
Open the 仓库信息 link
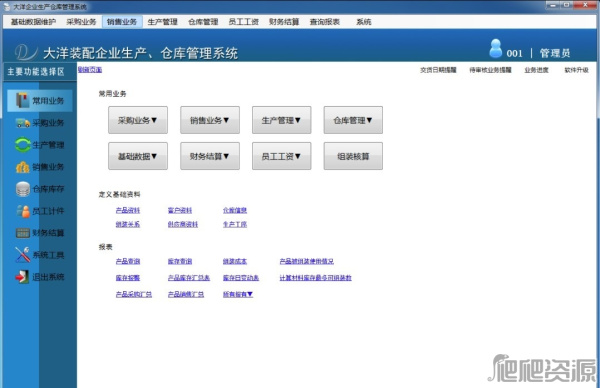coord(235,210)
